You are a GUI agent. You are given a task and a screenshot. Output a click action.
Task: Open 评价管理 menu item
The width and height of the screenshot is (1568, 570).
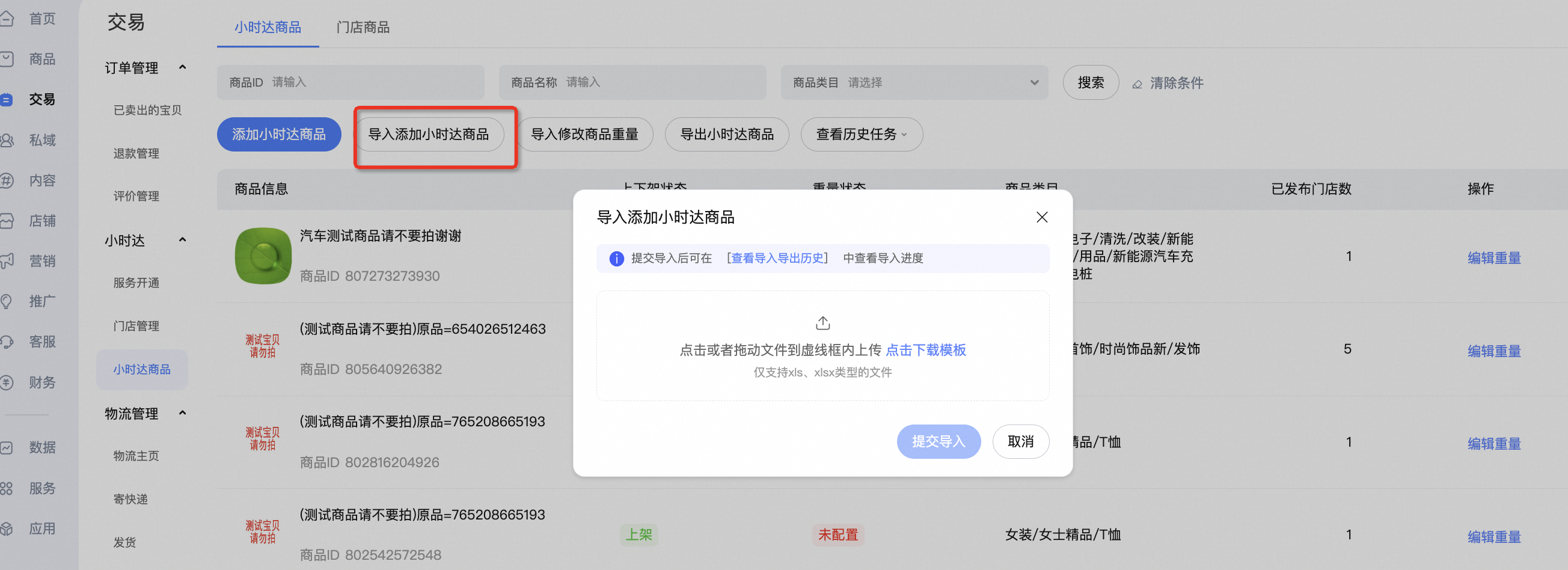point(136,196)
